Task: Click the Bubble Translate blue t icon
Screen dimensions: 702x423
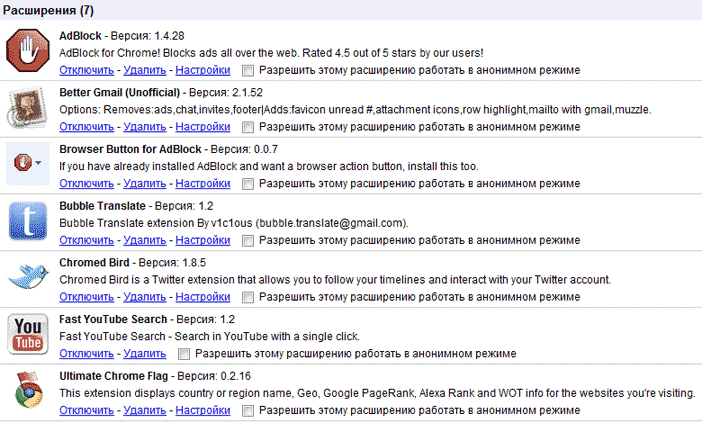Action: click(28, 221)
